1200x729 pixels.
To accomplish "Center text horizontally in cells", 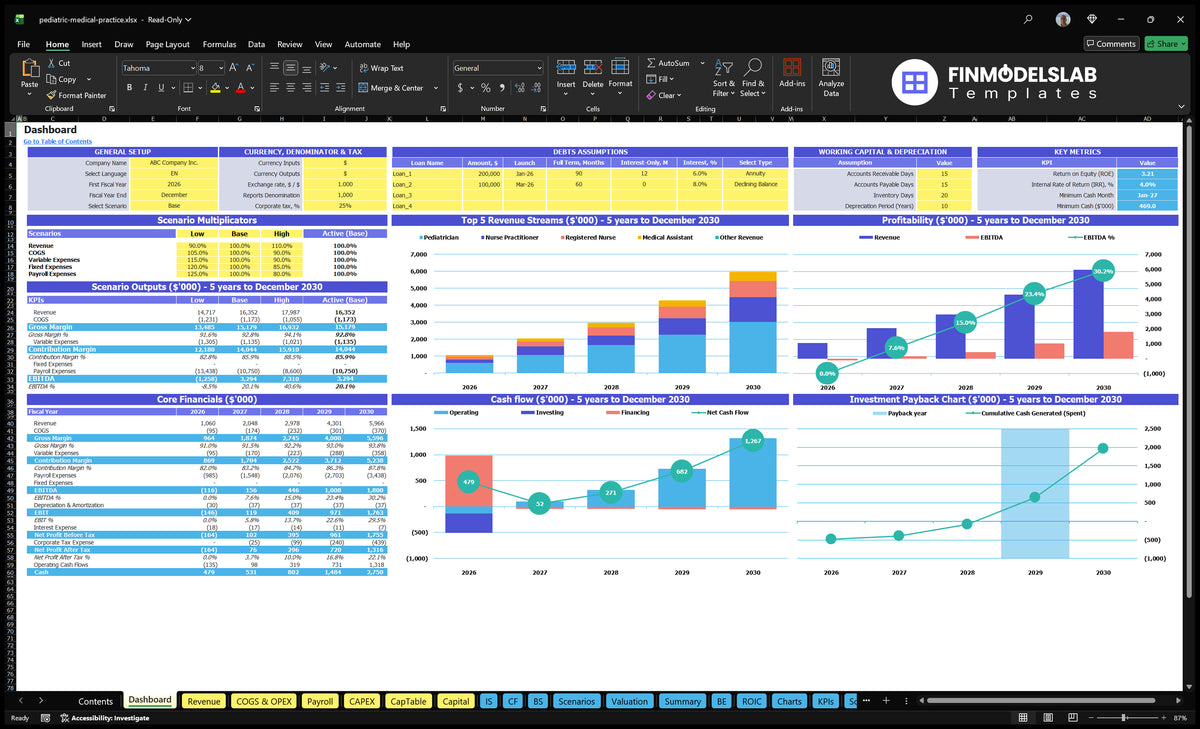I will click(x=289, y=87).
